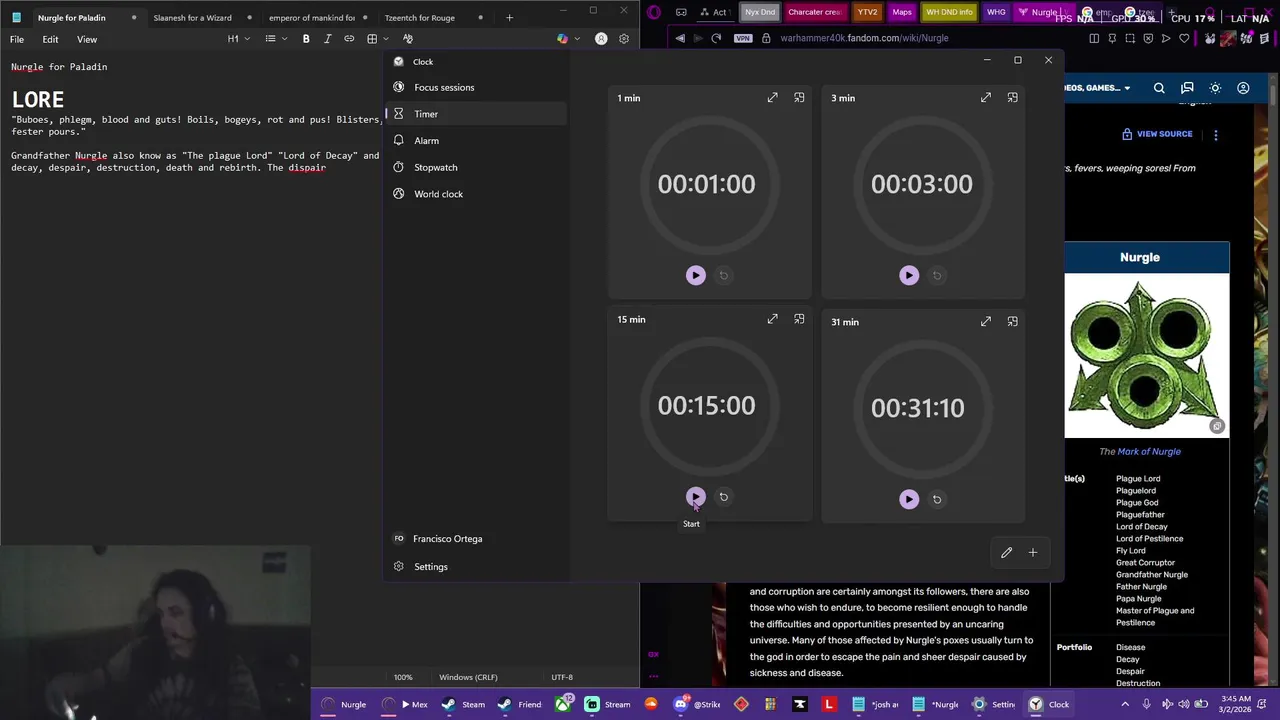Screen dimensions: 1280x720
Task: Toggle the wiki light/dark theme icon
Action: tap(1215, 88)
